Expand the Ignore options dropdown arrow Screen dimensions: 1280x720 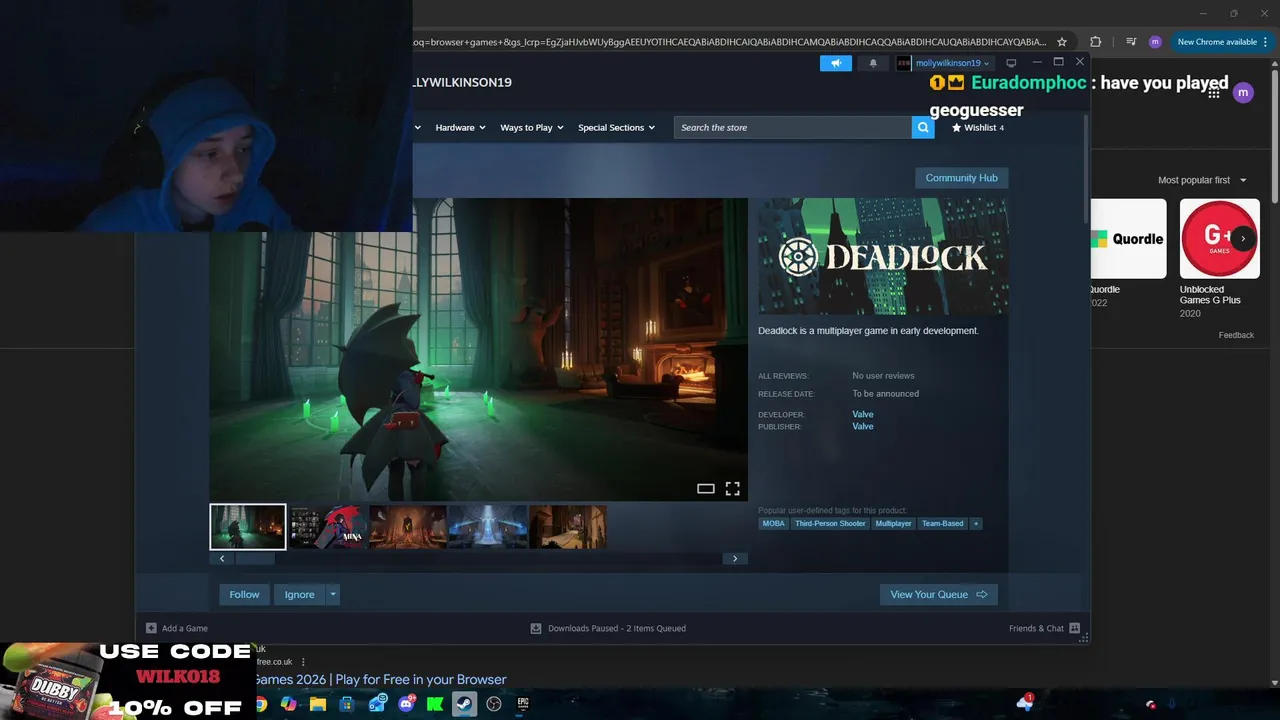333,594
